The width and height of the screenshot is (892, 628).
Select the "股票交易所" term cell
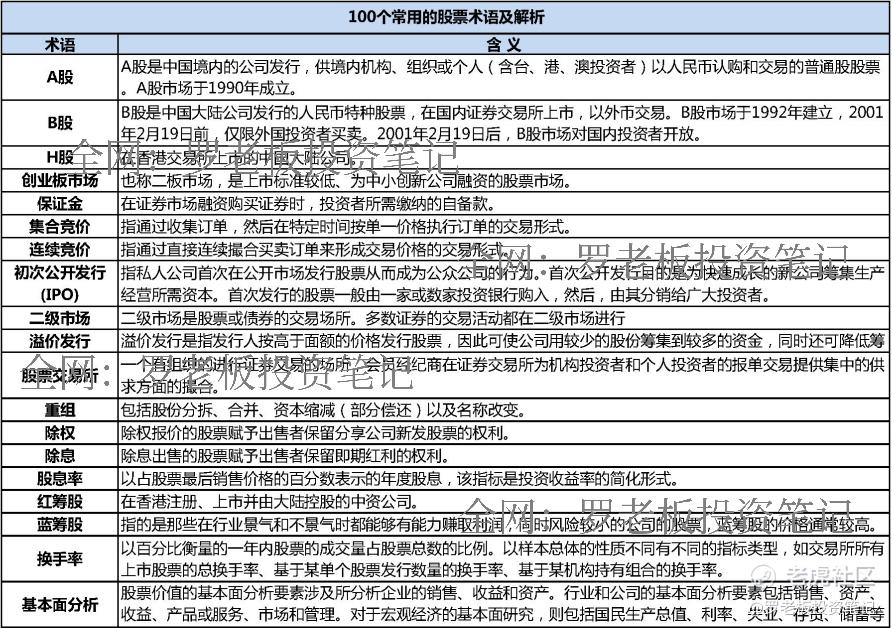(x=60, y=375)
